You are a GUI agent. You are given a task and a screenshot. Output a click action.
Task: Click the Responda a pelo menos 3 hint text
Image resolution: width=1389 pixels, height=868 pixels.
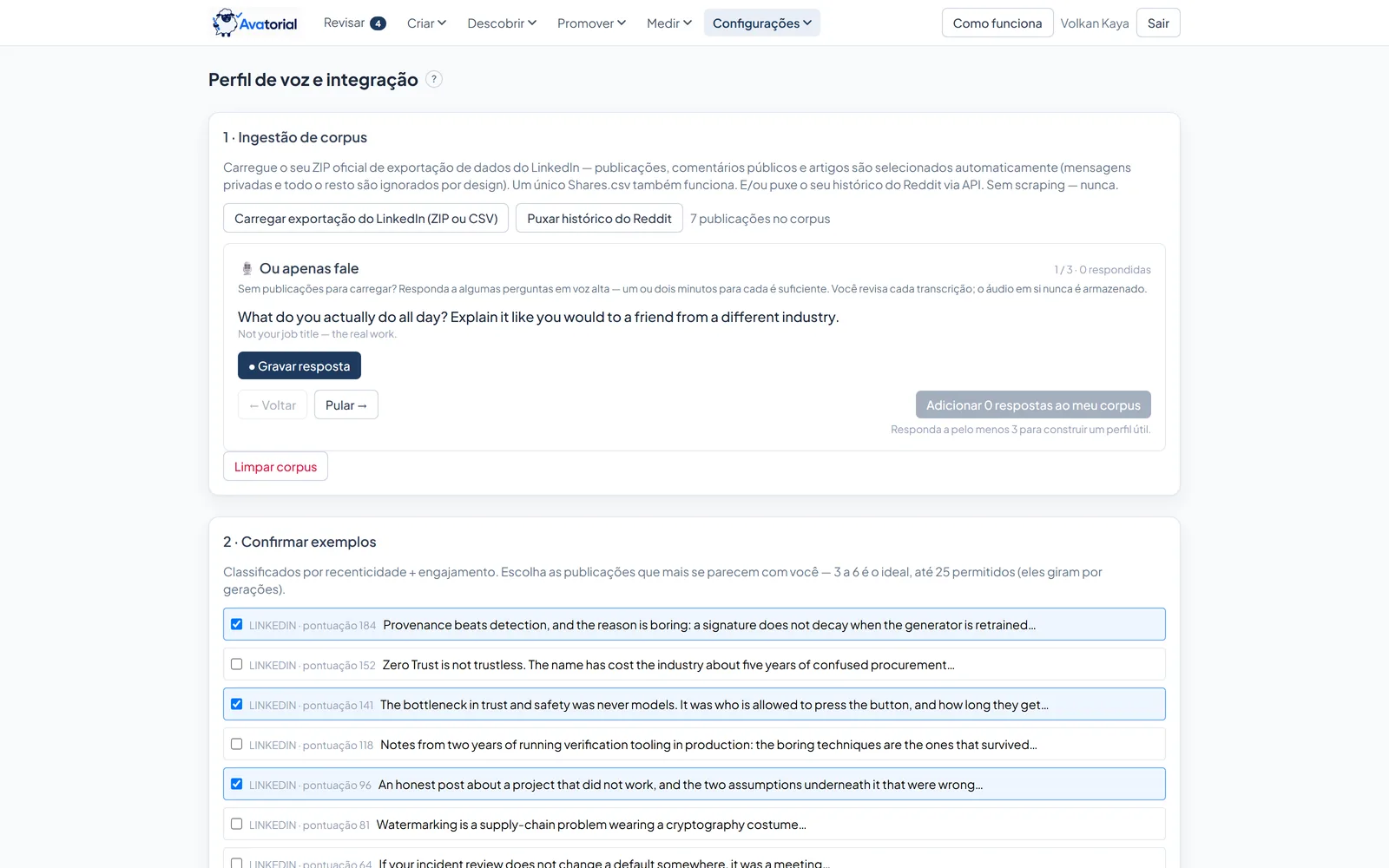(x=1020, y=430)
